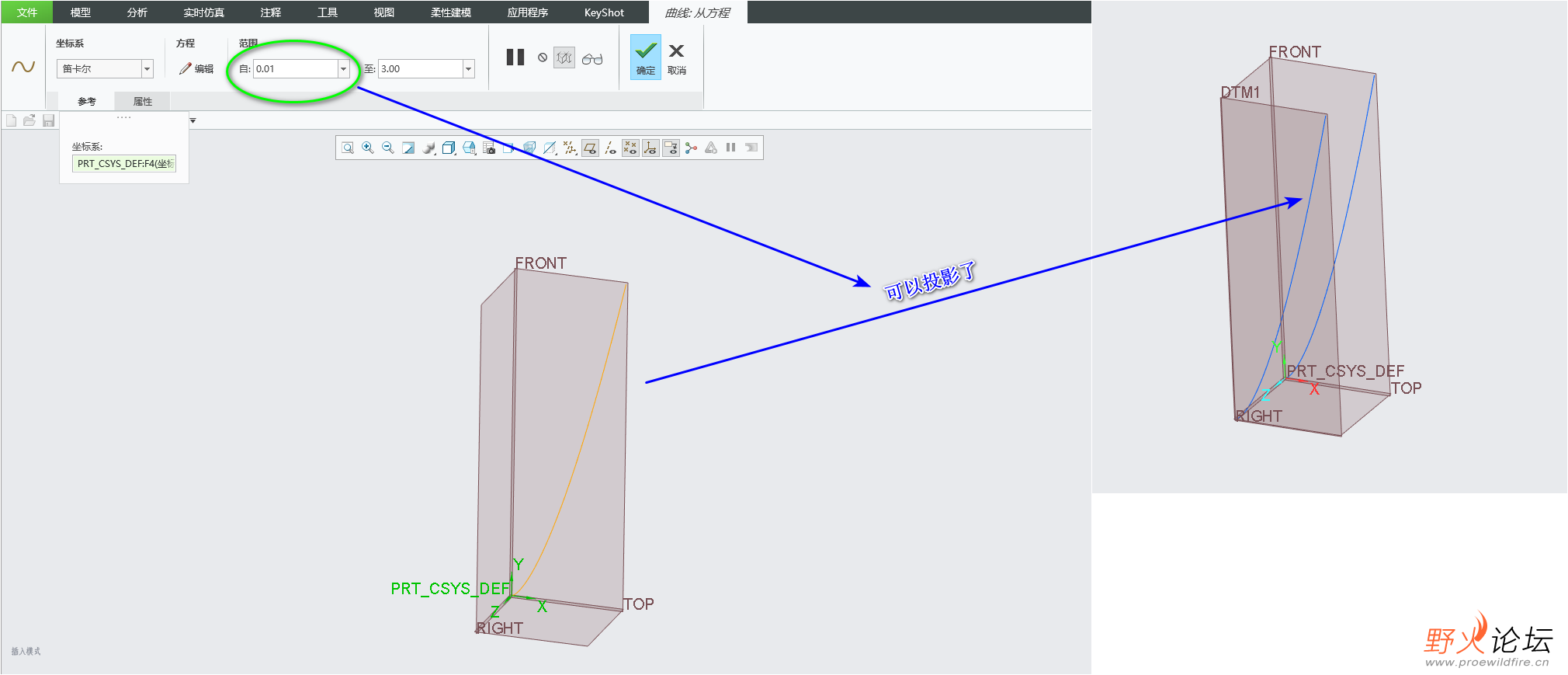
Task: Open the 参考 panel tab
Action: click(x=87, y=101)
